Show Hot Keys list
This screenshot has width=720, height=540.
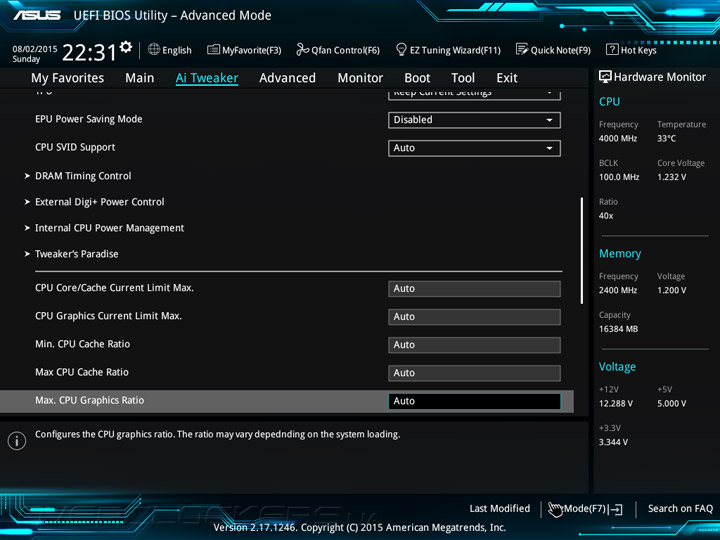tap(631, 50)
